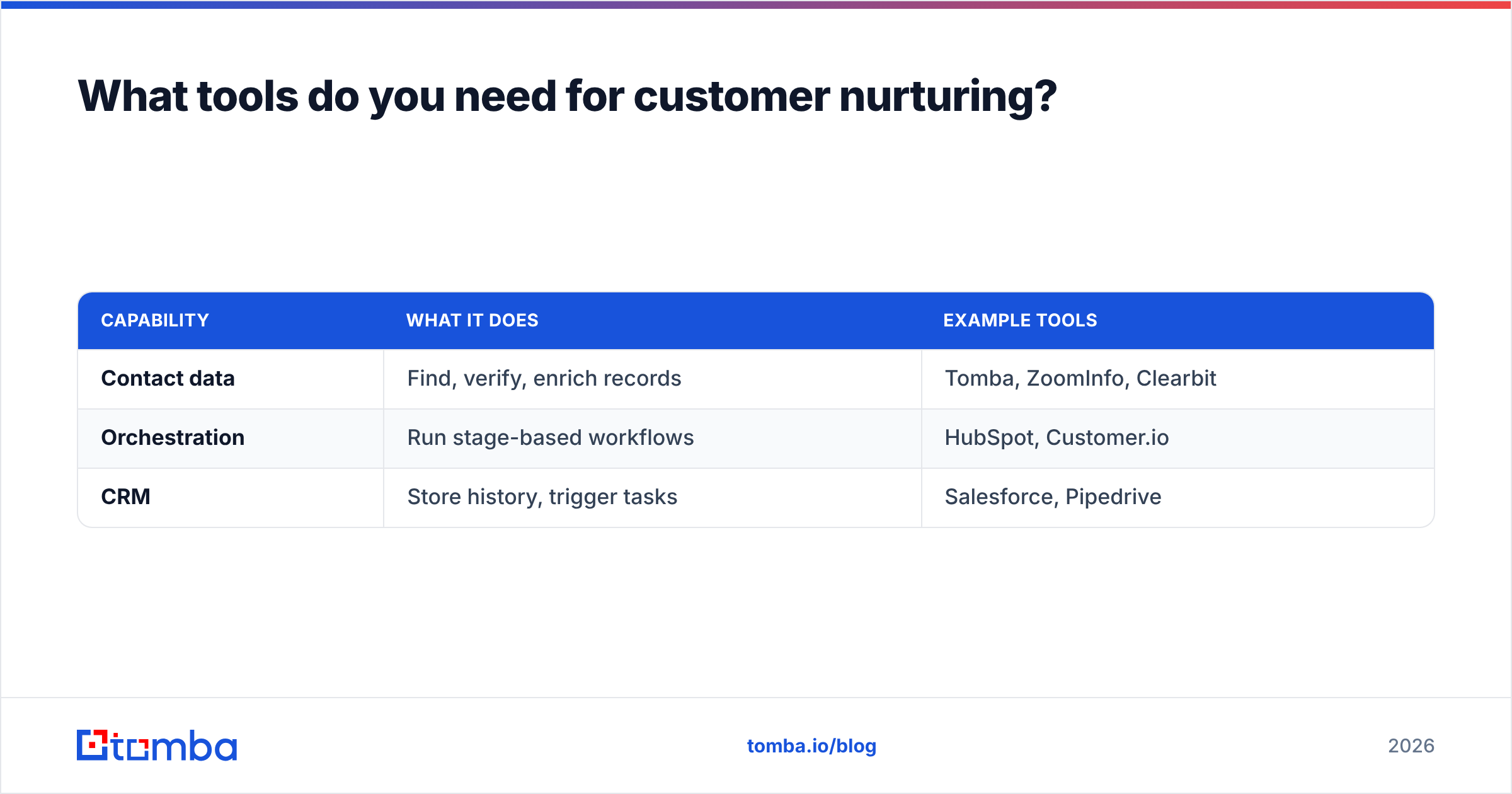Viewport: 1512px width, 794px height.
Task: Select the WHAT IT DOES column header
Action: point(653,320)
